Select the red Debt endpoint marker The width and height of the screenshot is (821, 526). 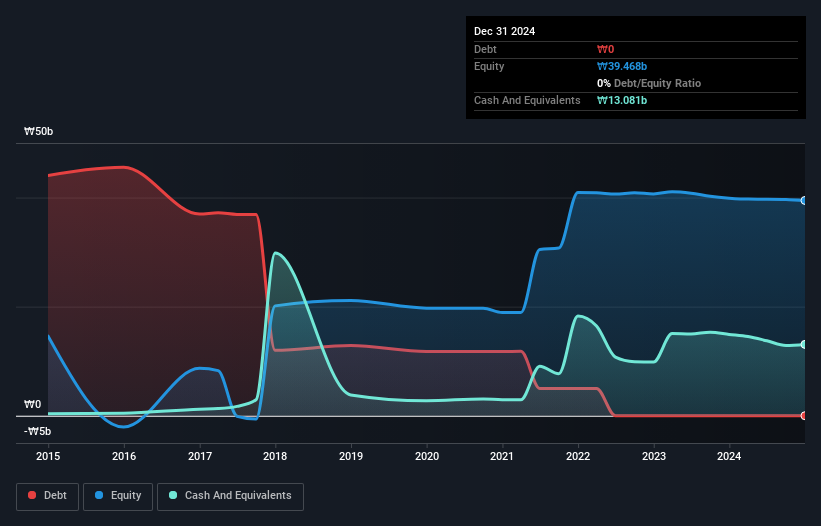point(804,416)
